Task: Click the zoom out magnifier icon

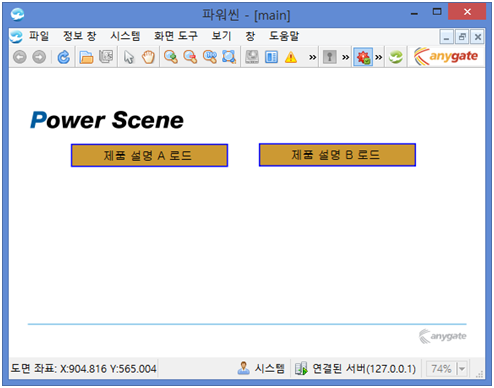Action: tap(190, 57)
